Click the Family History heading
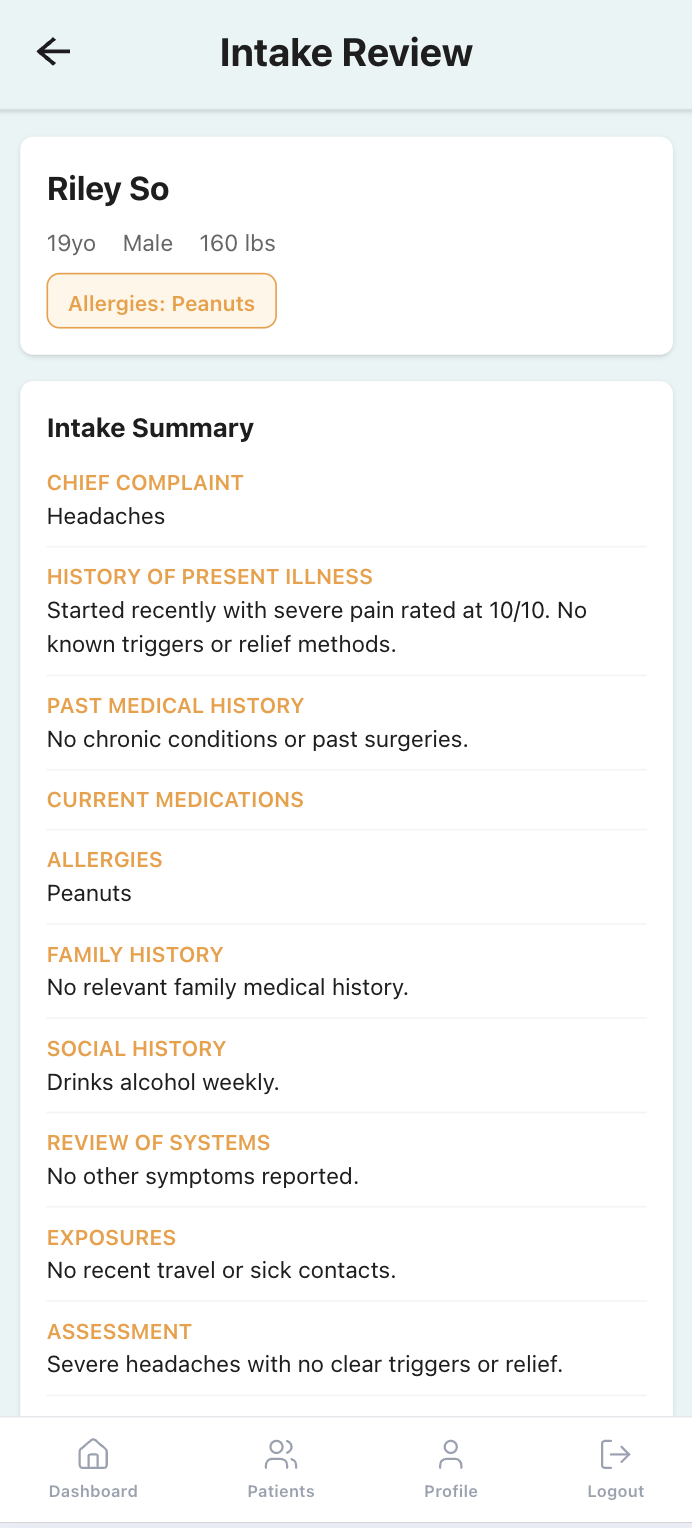The width and height of the screenshot is (692, 1528). click(135, 955)
